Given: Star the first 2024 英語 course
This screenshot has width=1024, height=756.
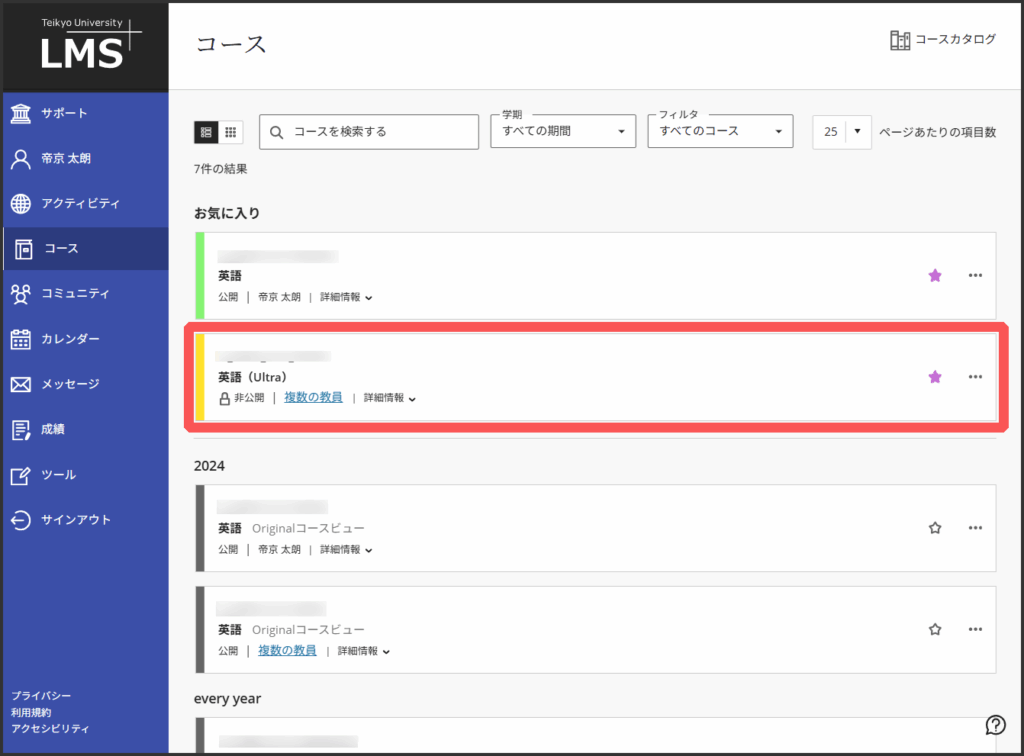Looking at the screenshot, I should click(935, 528).
